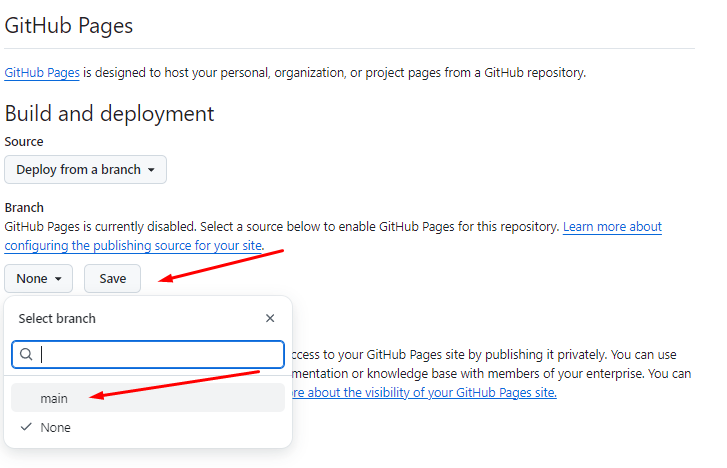
Task: Click the magnifier icon in branch search
Action: coord(27,355)
